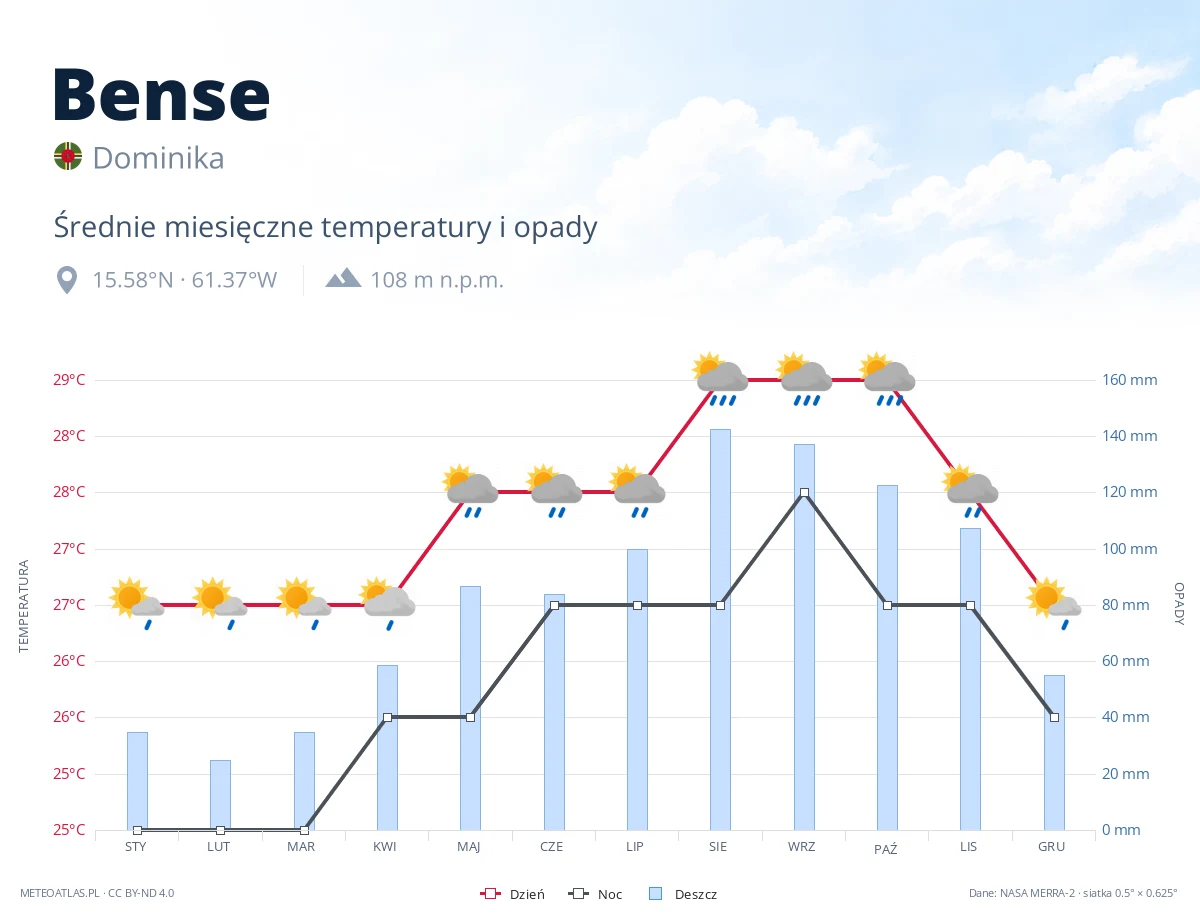Click the location pin icon
The width and height of the screenshot is (1200, 920).
point(67,280)
